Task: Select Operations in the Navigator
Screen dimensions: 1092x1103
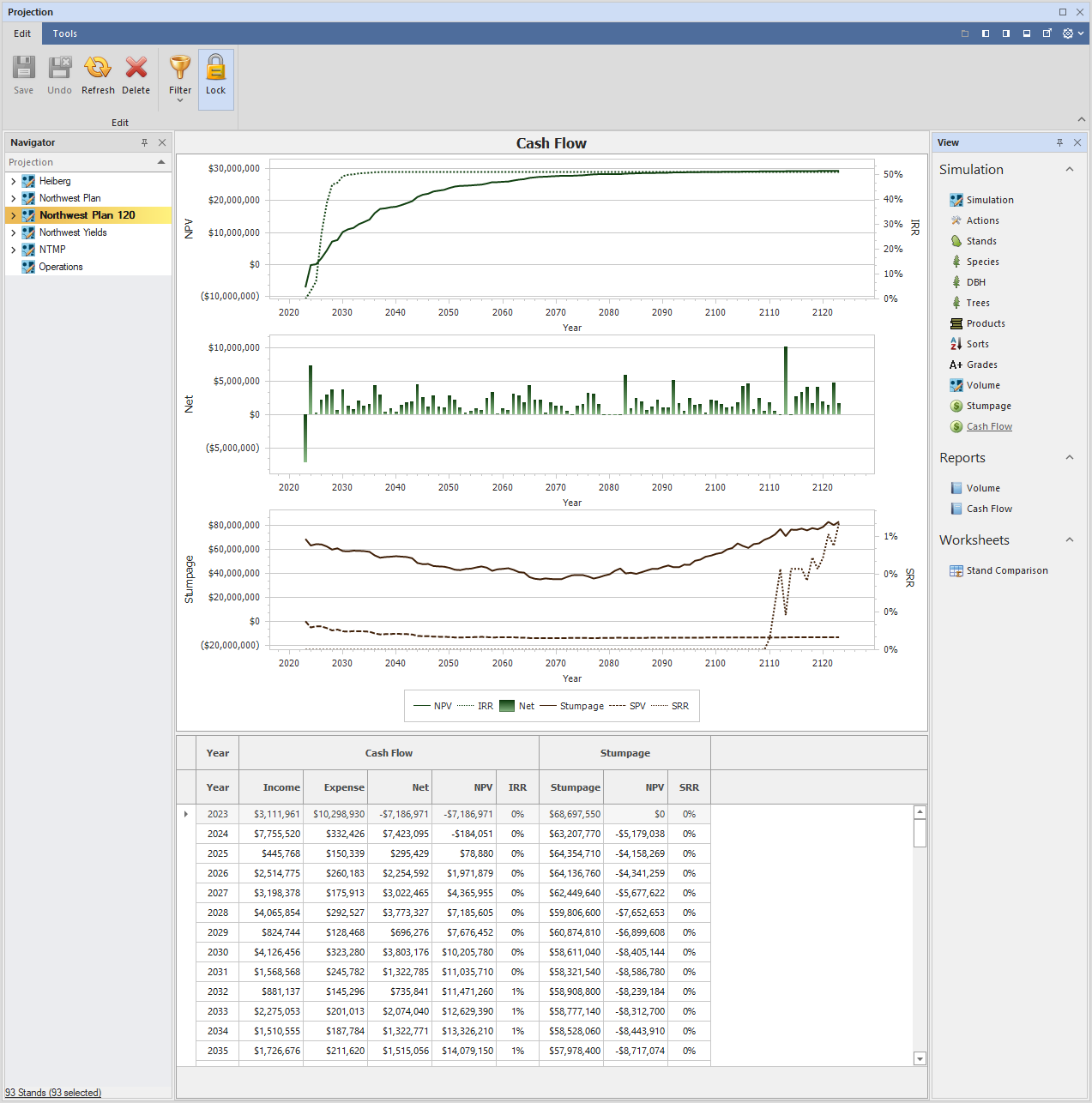Action: tap(61, 267)
